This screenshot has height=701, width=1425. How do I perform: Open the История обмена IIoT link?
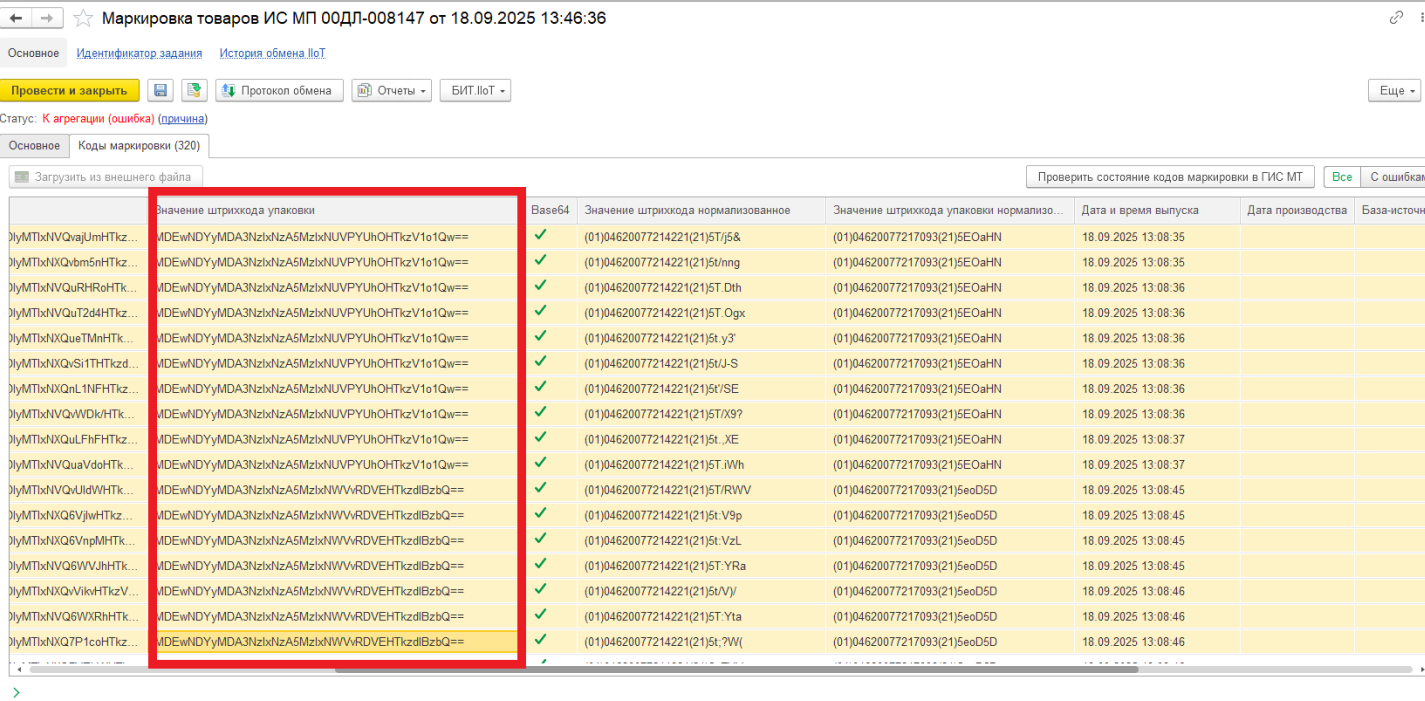click(272, 54)
